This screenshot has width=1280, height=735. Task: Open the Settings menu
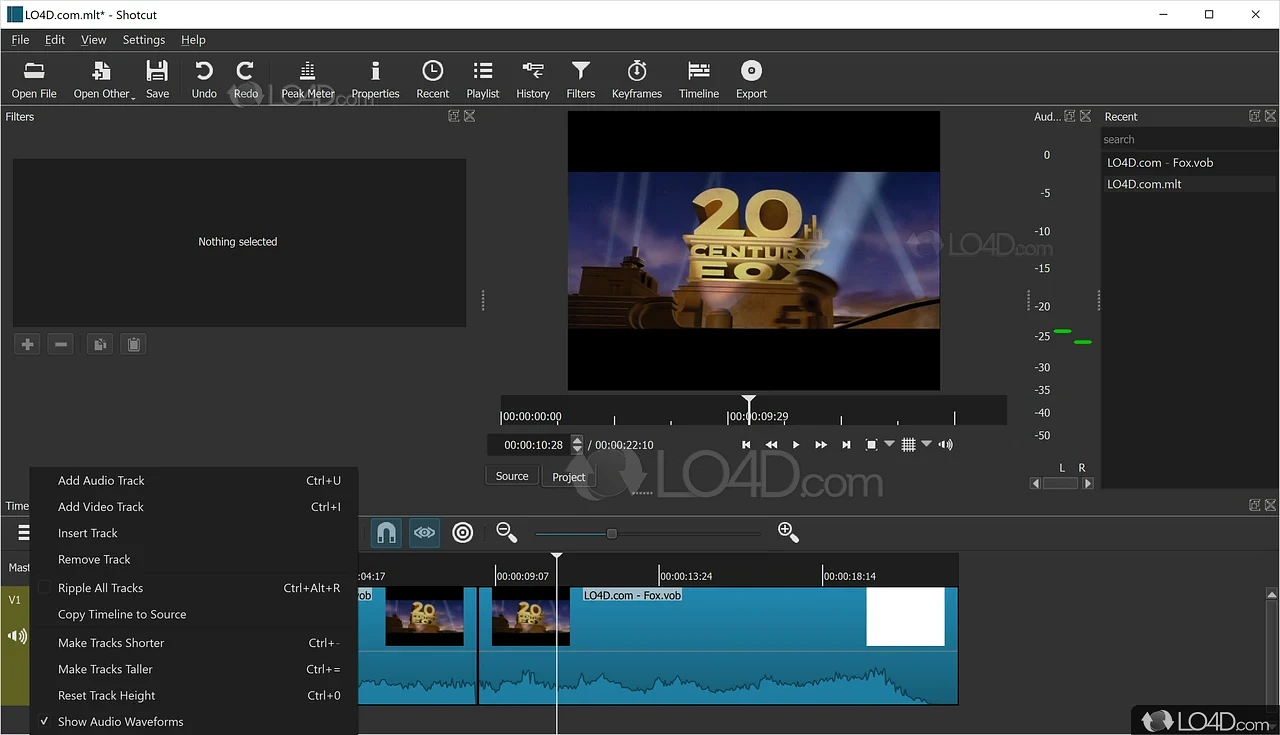click(x=143, y=40)
